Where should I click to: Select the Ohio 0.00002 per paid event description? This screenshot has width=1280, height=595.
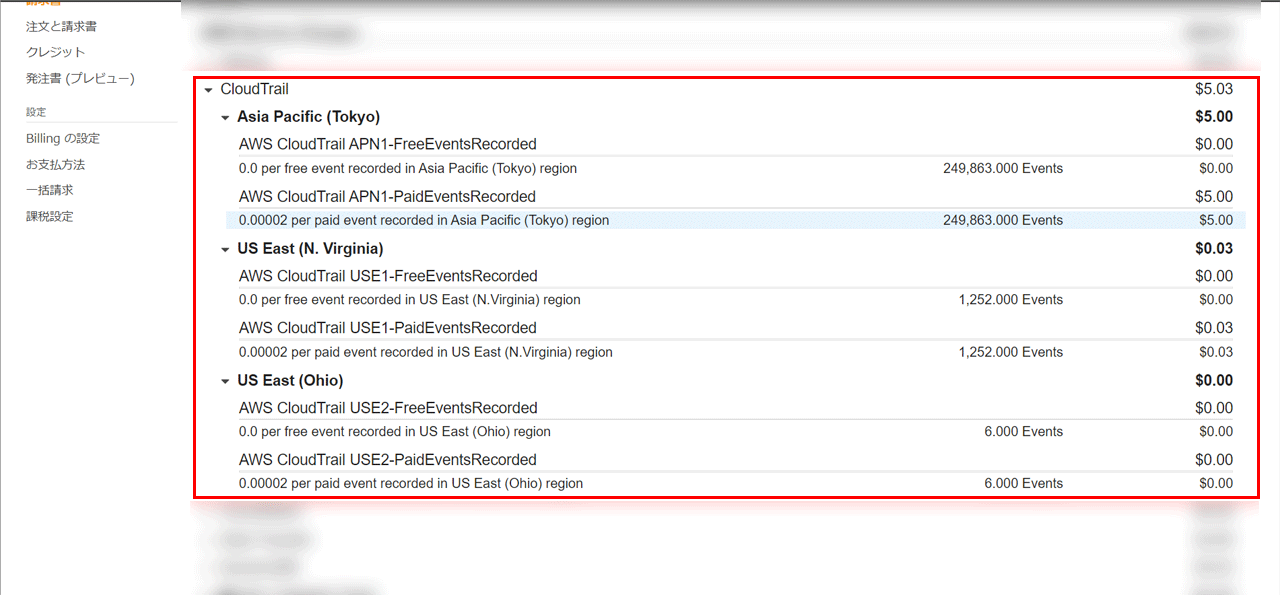[x=411, y=484]
